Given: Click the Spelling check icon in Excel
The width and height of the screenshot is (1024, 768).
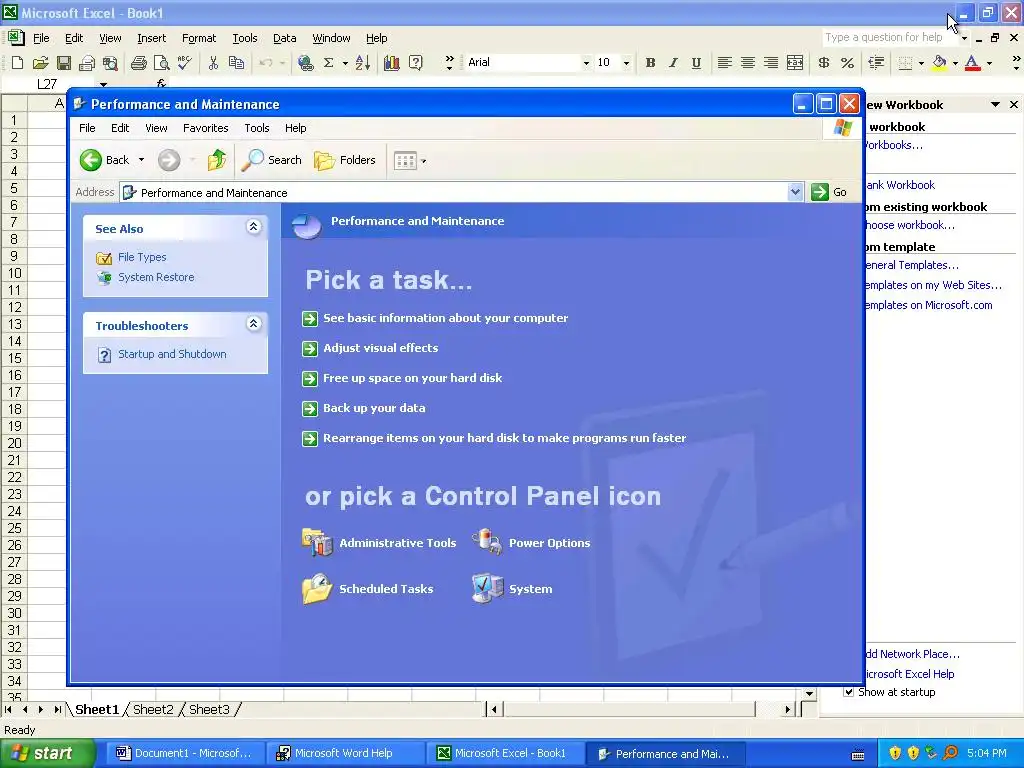Looking at the screenshot, I should click(185, 63).
